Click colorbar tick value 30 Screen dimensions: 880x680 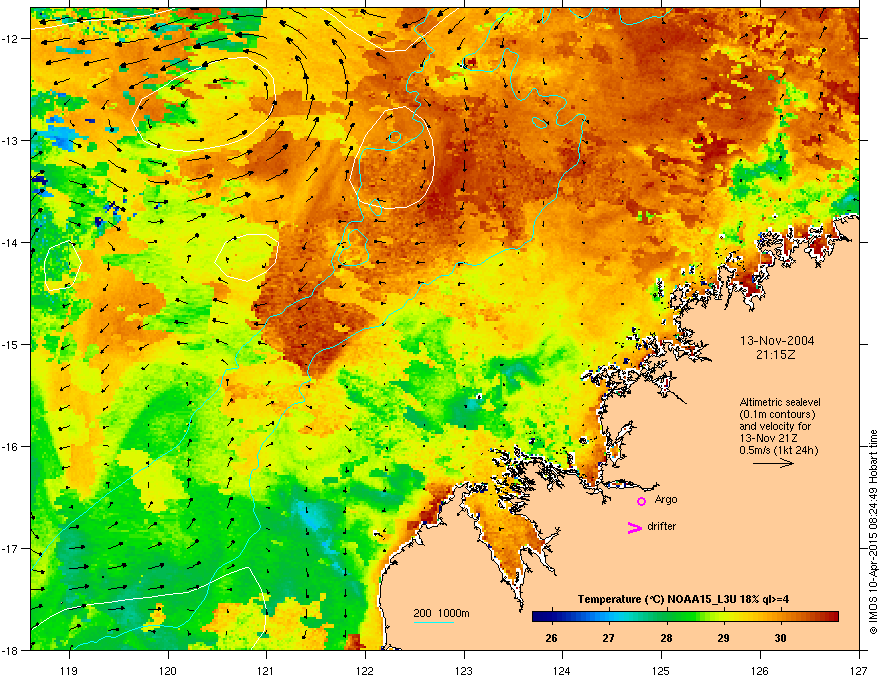[x=780, y=638]
